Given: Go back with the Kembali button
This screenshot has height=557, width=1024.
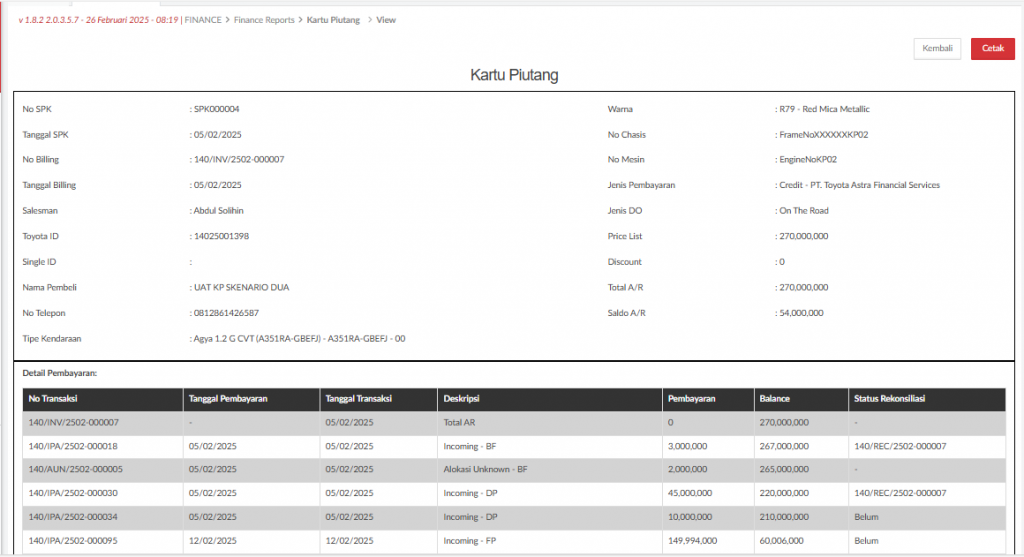Looking at the screenshot, I should [x=937, y=48].
